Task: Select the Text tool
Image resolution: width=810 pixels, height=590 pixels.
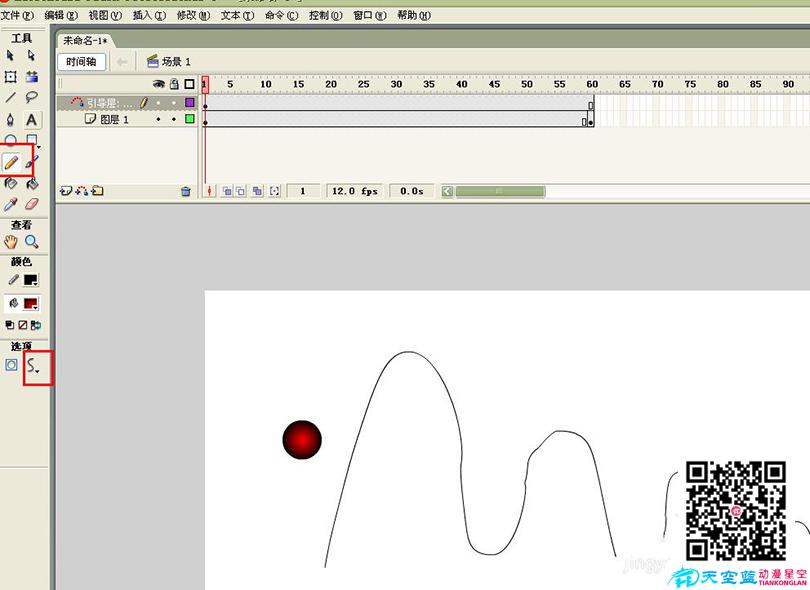Action: (32, 120)
